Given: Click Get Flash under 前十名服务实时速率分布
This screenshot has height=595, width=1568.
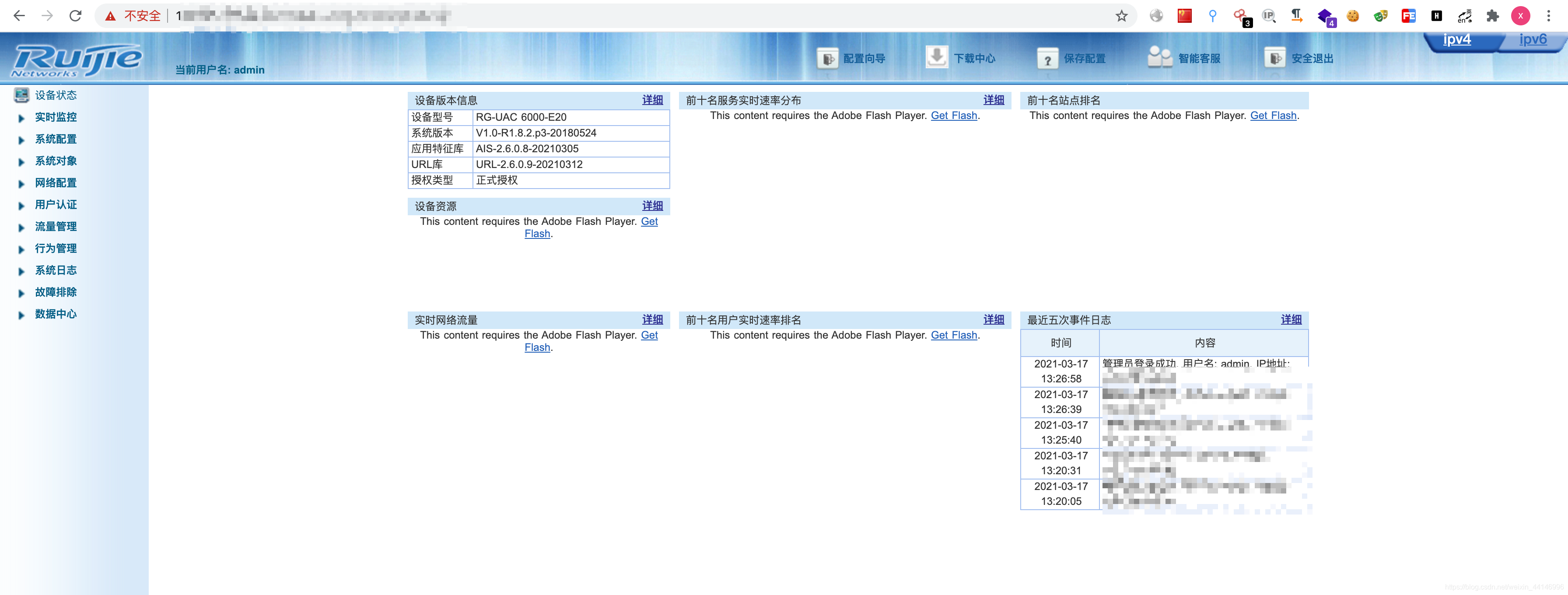Looking at the screenshot, I should pyautogui.click(x=954, y=115).
